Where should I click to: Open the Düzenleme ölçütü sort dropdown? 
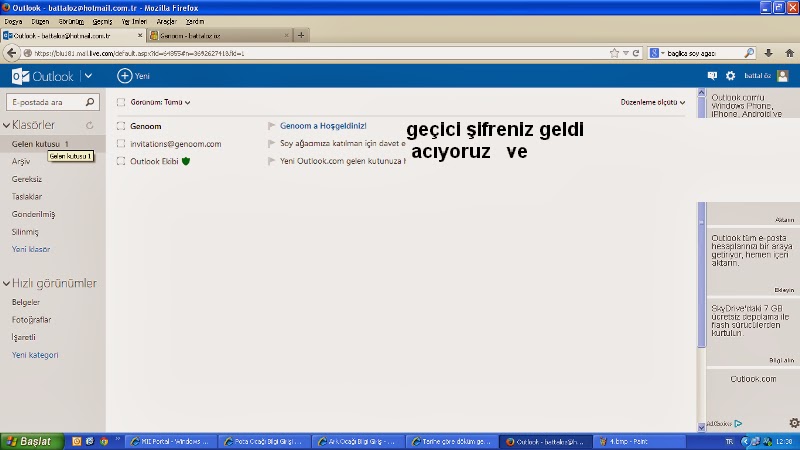coord(653,102)
